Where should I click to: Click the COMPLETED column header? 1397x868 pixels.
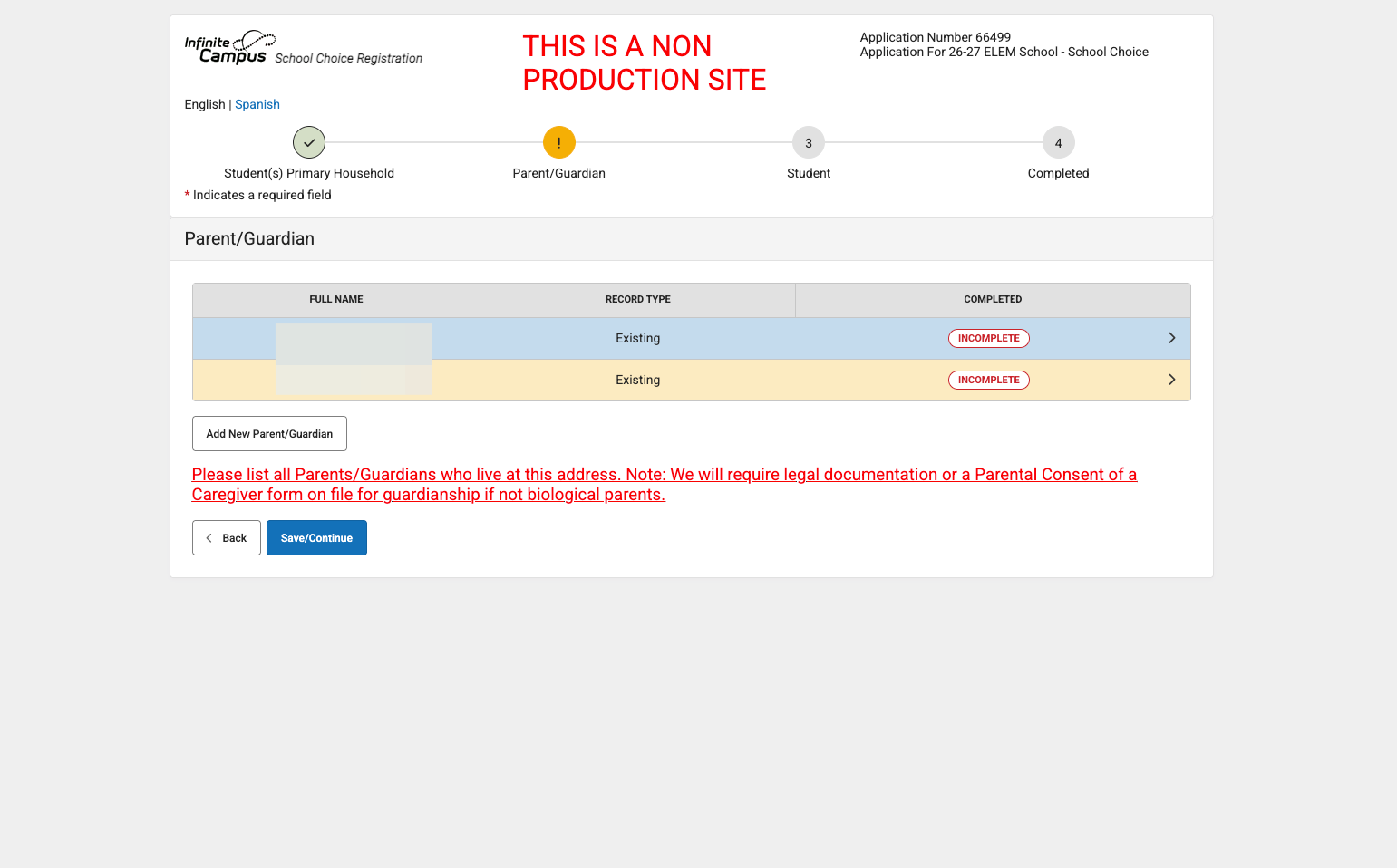click(x=993, y=299)
